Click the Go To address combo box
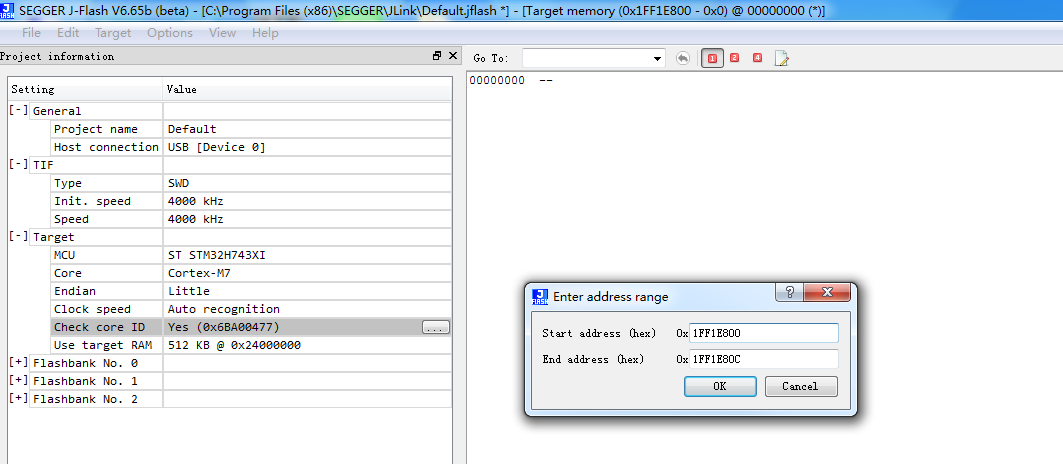This screenshot has width=1063, height=464. click(593, 59)
